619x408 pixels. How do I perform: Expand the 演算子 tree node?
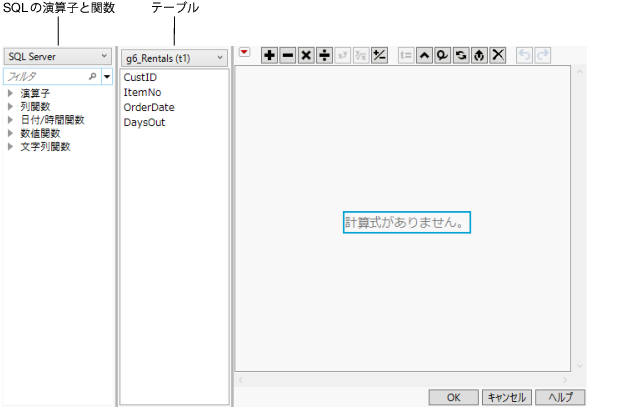tap(11, 94)
